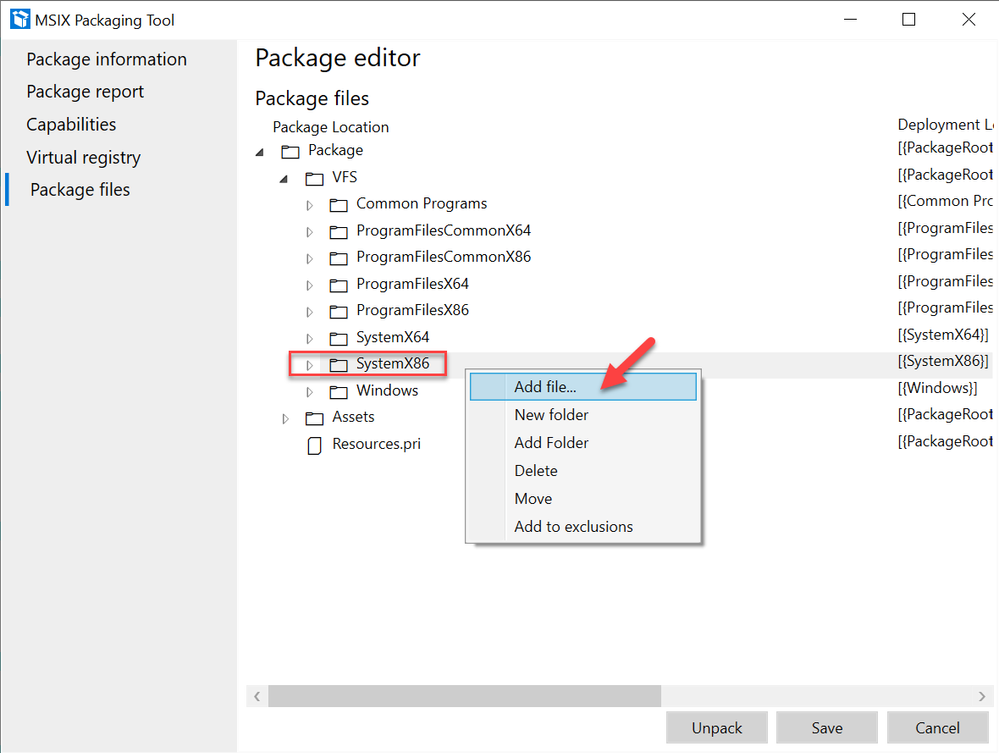The width and height of the screenshot is (999, 753).
Task: Expand the SystemX86 folder
Action: click(310, 365)
